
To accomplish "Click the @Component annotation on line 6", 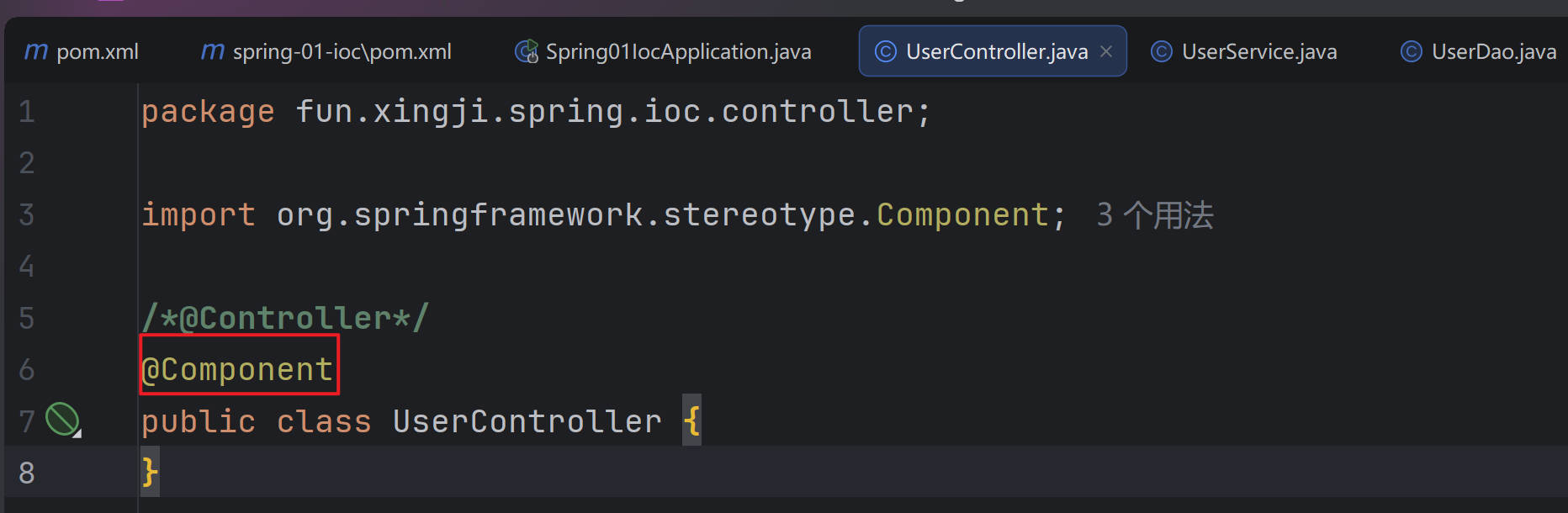I will (x=239, y=370).
